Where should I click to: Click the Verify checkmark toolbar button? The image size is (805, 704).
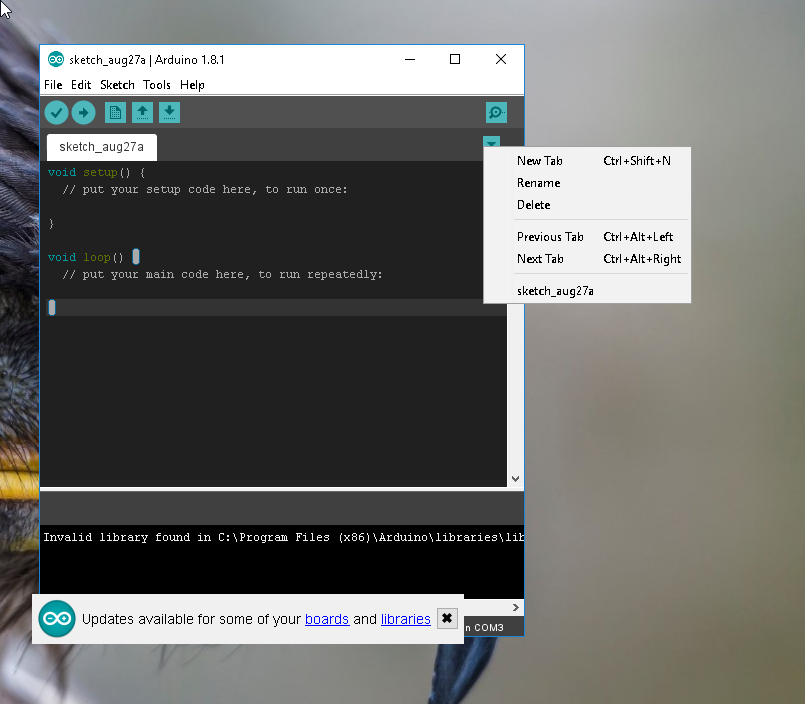(56, 112)
